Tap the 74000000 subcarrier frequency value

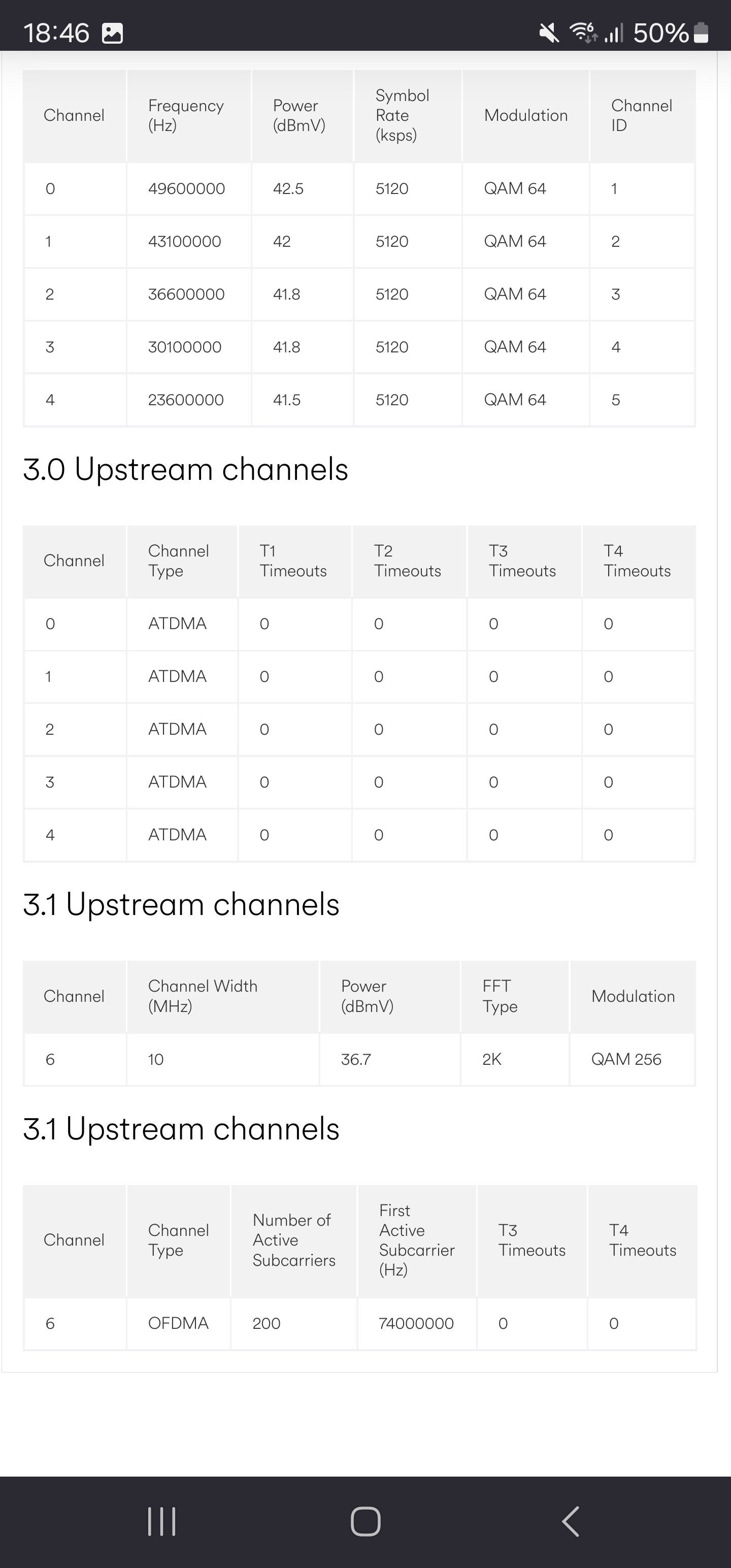point(416,1323)
